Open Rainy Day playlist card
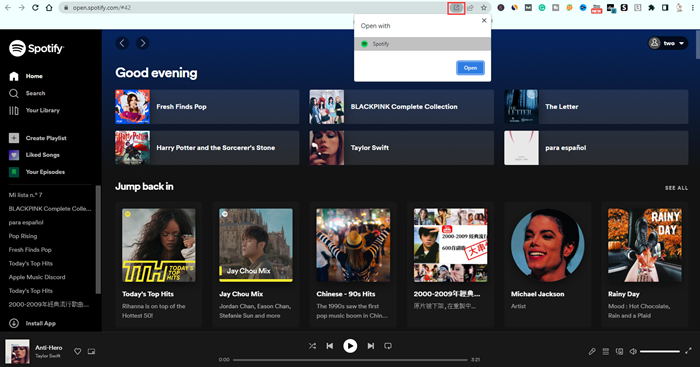 645,264
